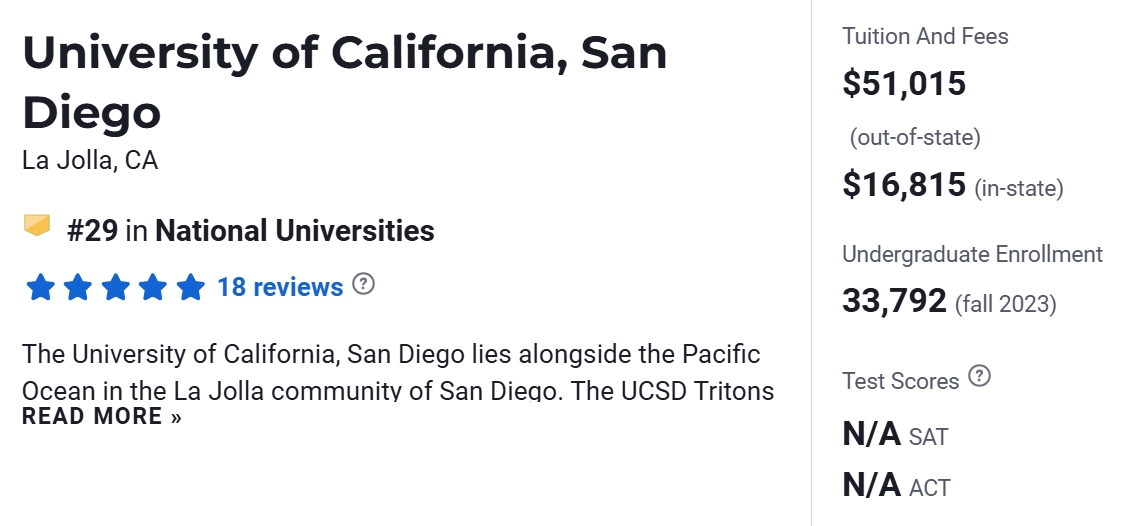
Task: Click the fifth rating star
Action: pos(190,288)
